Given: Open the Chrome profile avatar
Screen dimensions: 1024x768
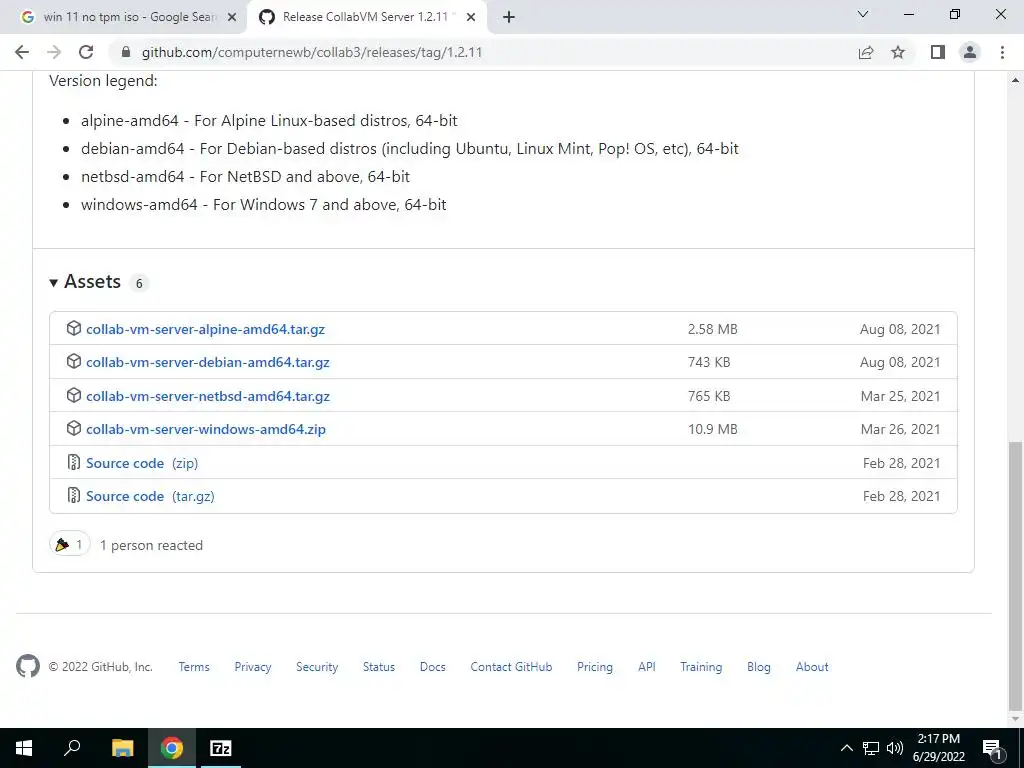Looking at the screenshot, I should pyautogui.click(x=970, y=52).
